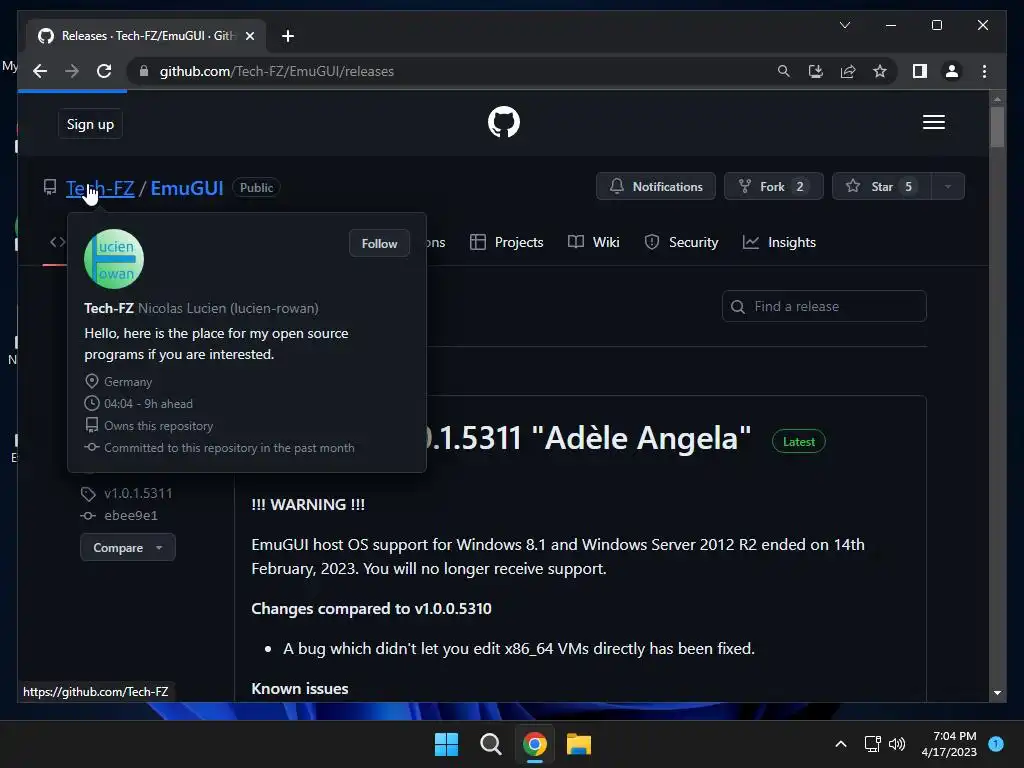Go forward to next page

pyautogui.click(x=72, y=71)
